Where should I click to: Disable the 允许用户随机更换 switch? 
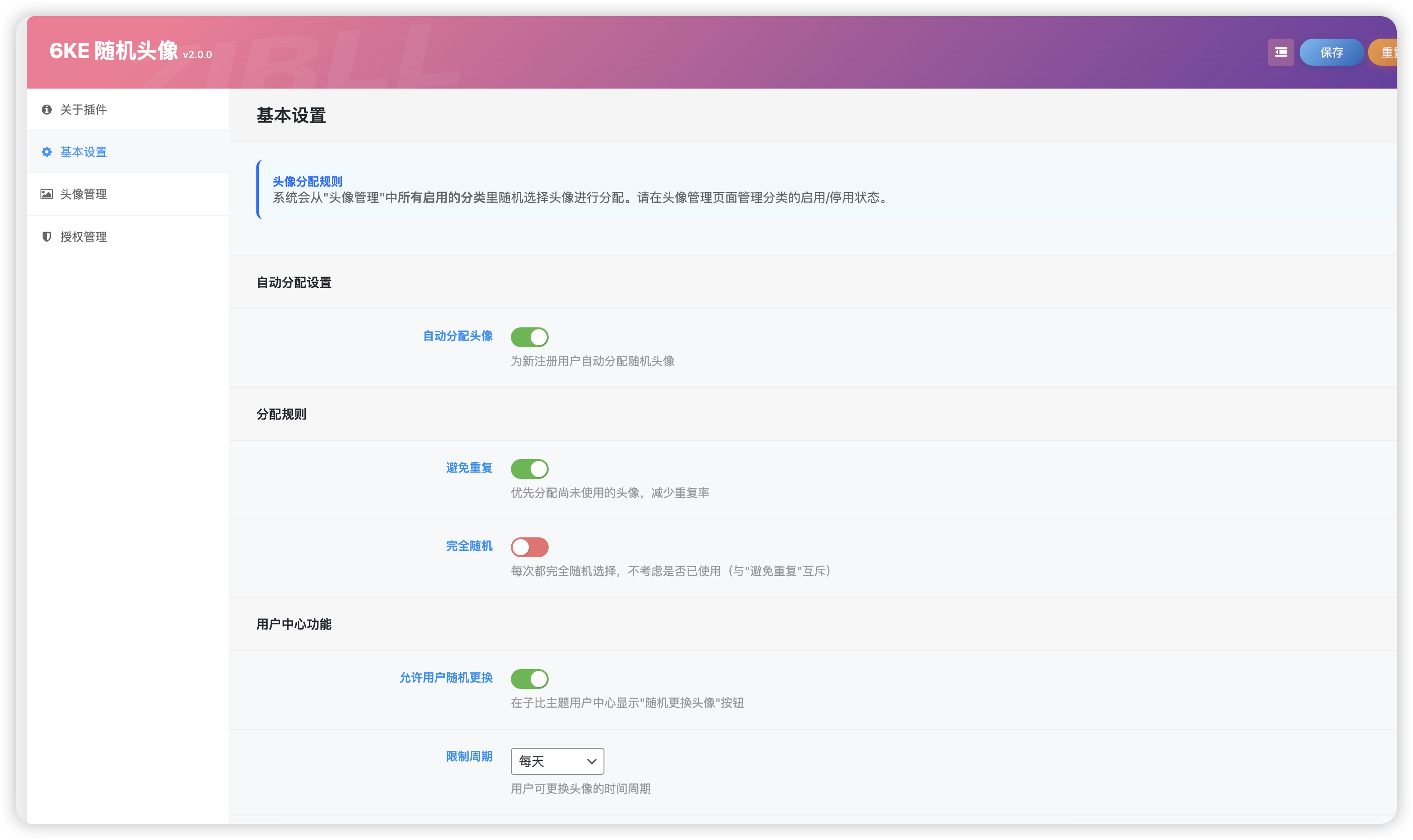click(530, 679)
